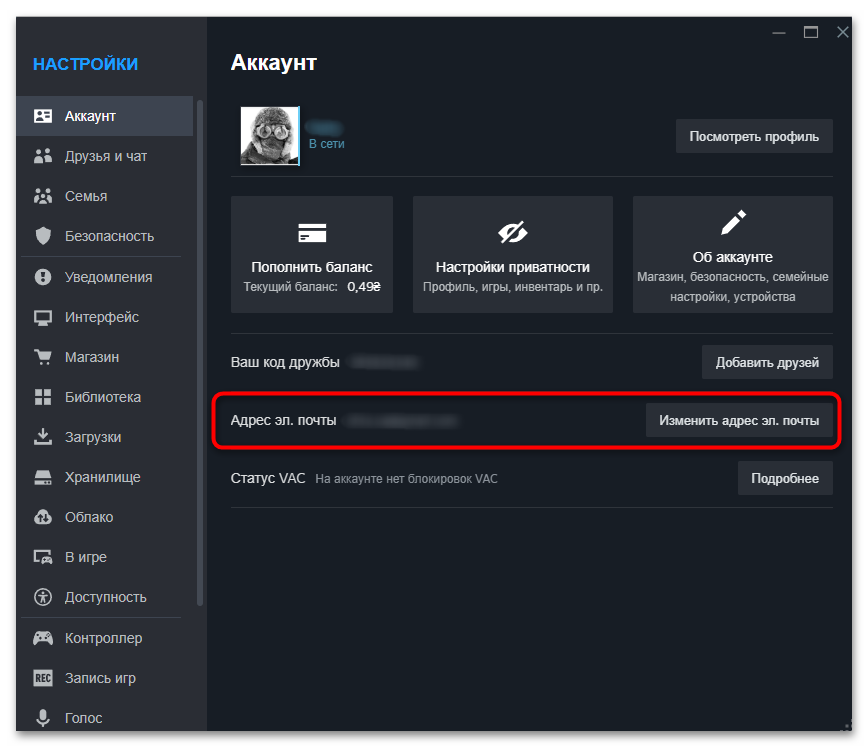The width and height of the screenshot is (868, 747).
Task: Click the НАСТРОЙКИ heading
Action: tap(86, 64)
